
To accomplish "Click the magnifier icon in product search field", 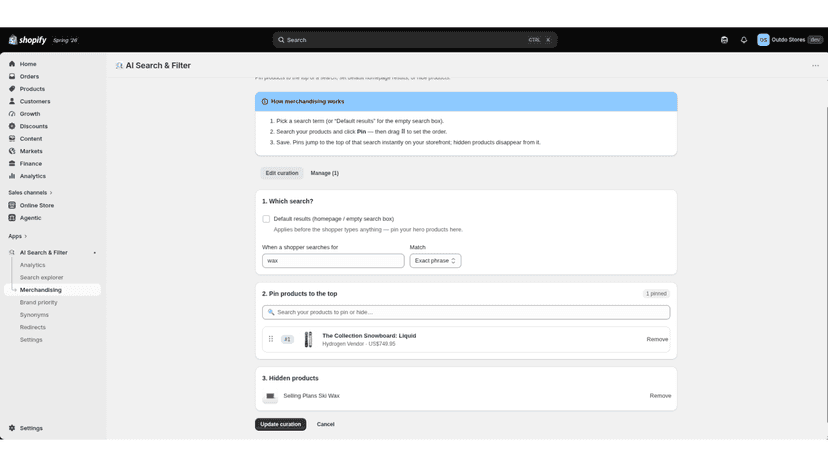I will [x=271, y=312].
